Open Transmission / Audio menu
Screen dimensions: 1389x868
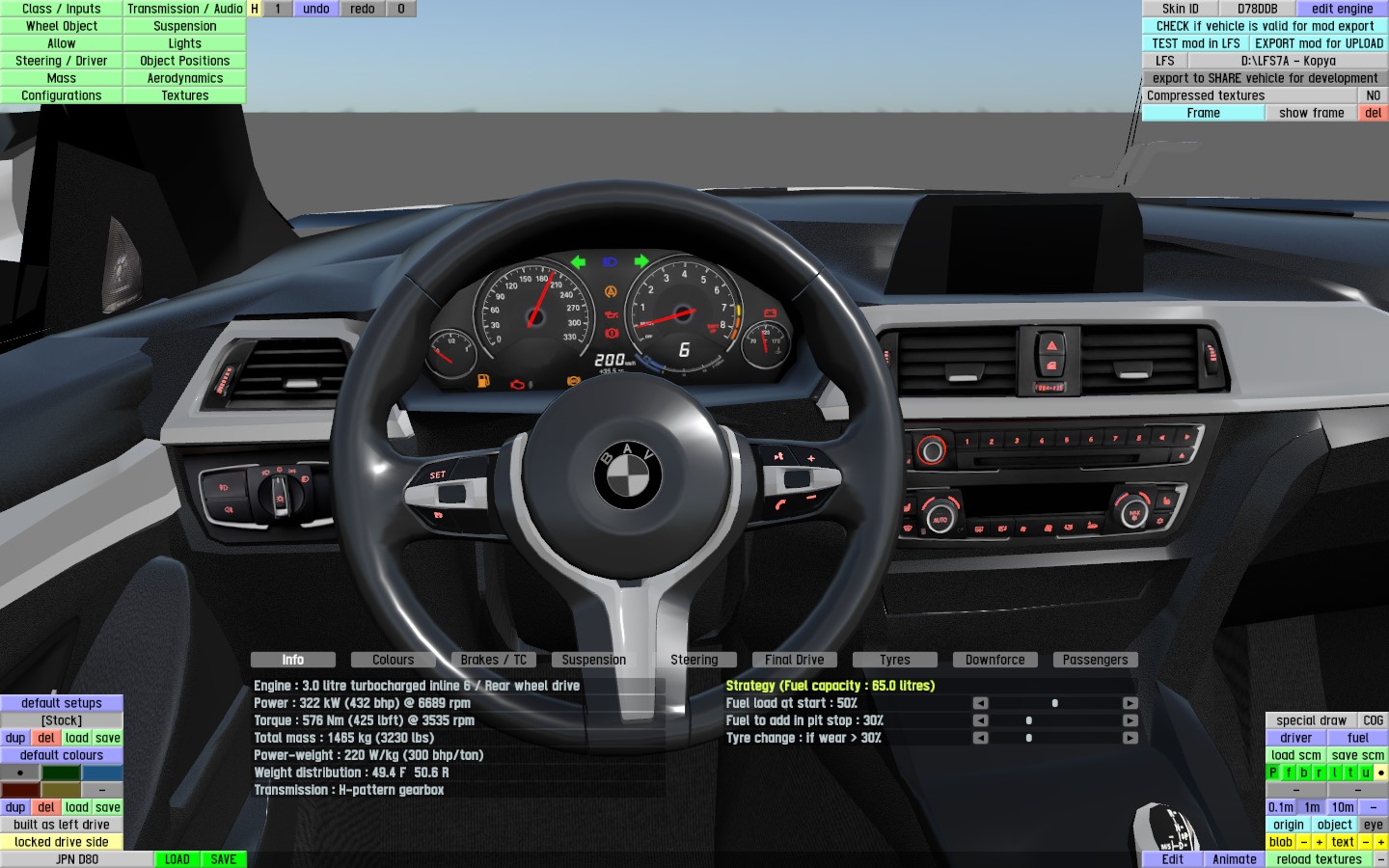click(185, 9)
